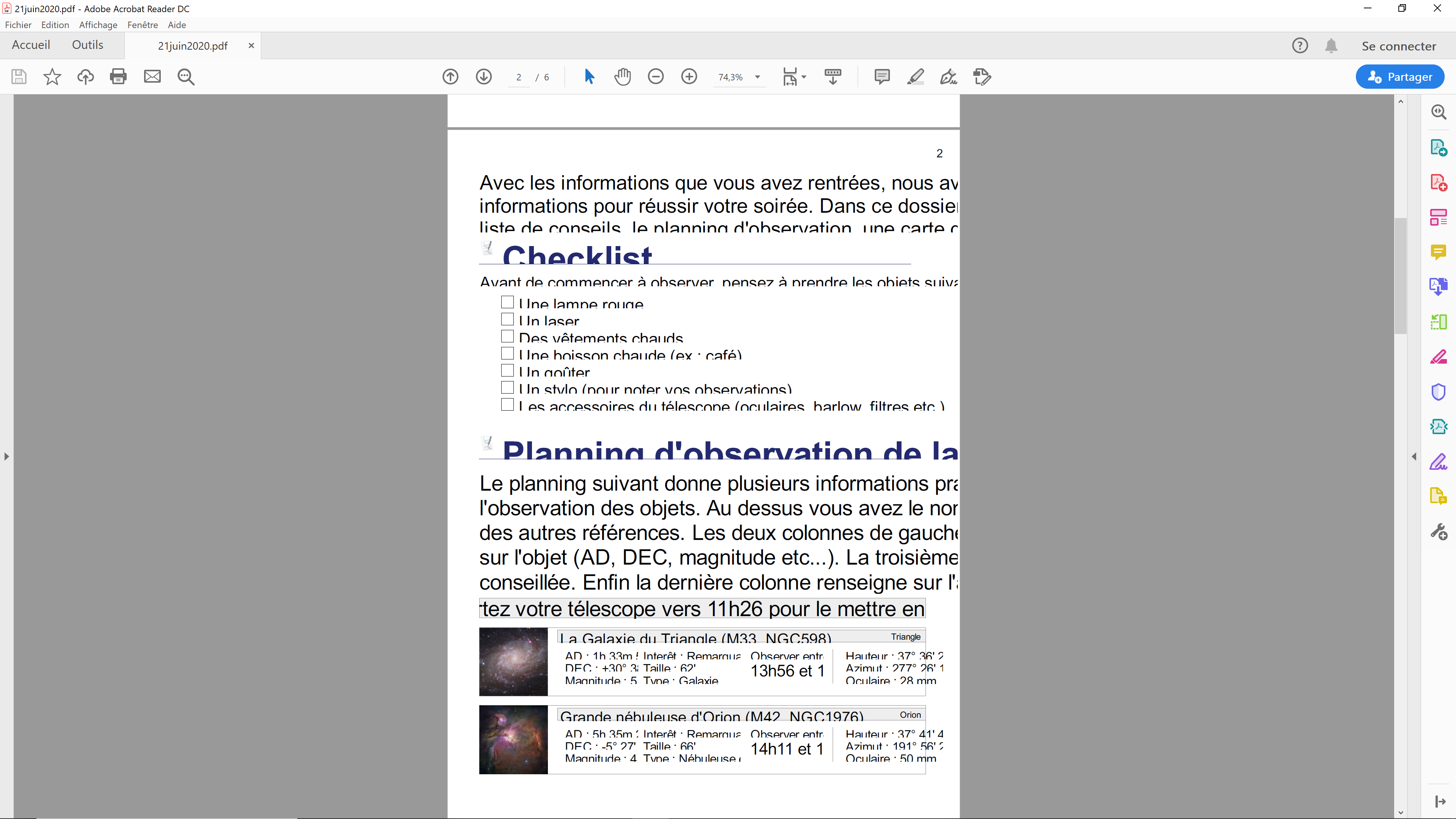Check the 'Un goûter' checkbox
Viewport: 1456px width, 819px height.
(508, 370)
